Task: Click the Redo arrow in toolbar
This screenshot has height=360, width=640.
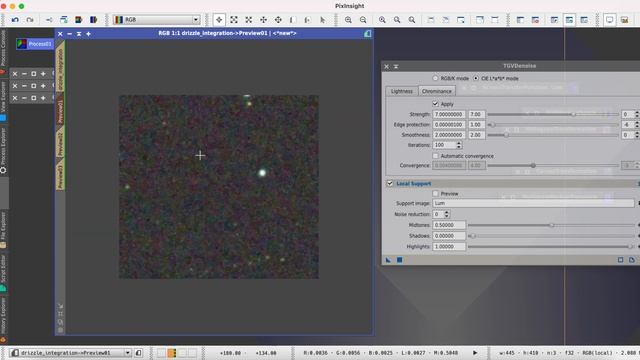Action: coord(30,20)
